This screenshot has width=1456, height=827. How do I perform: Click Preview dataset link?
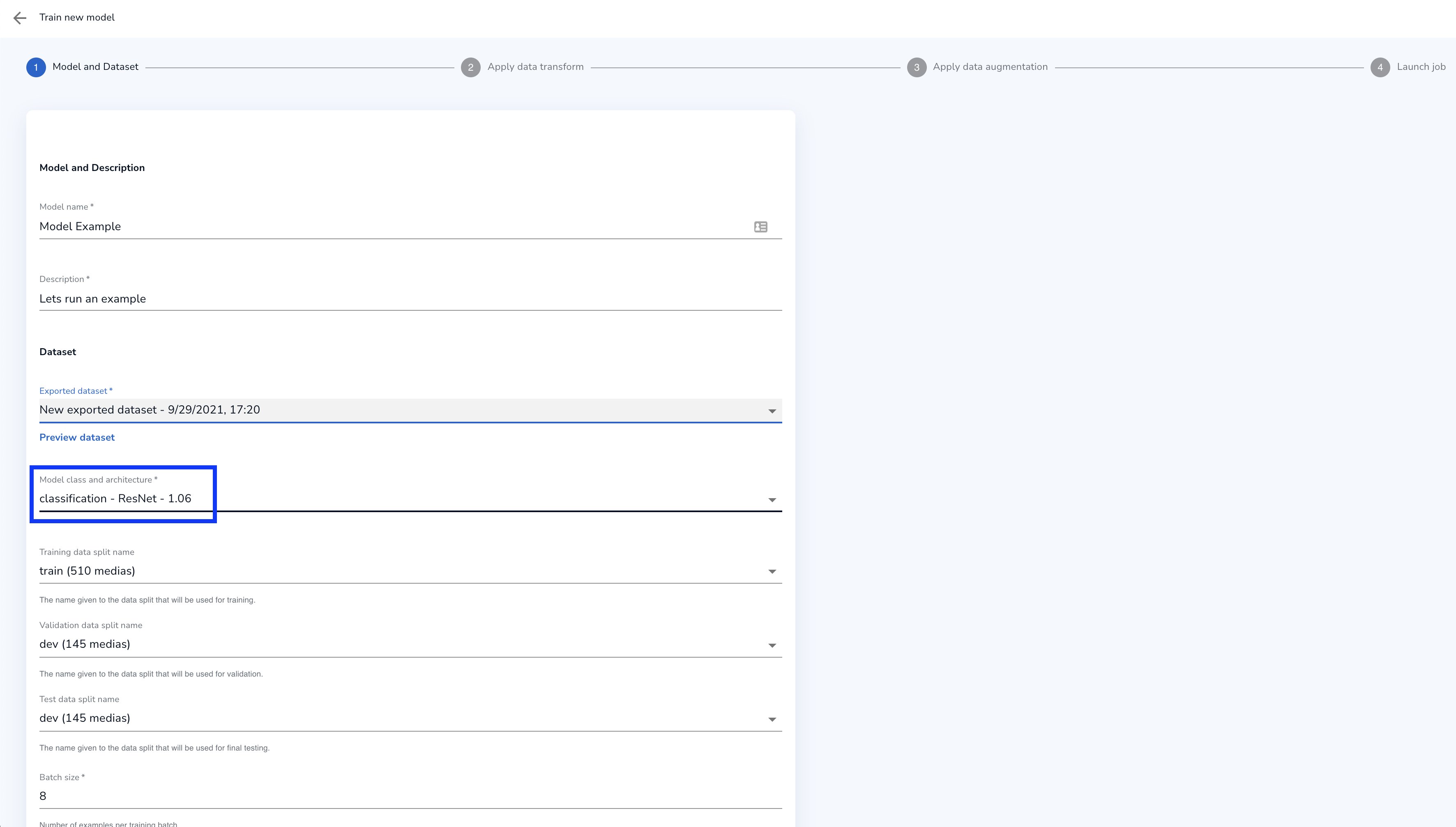tap(77, 437)
